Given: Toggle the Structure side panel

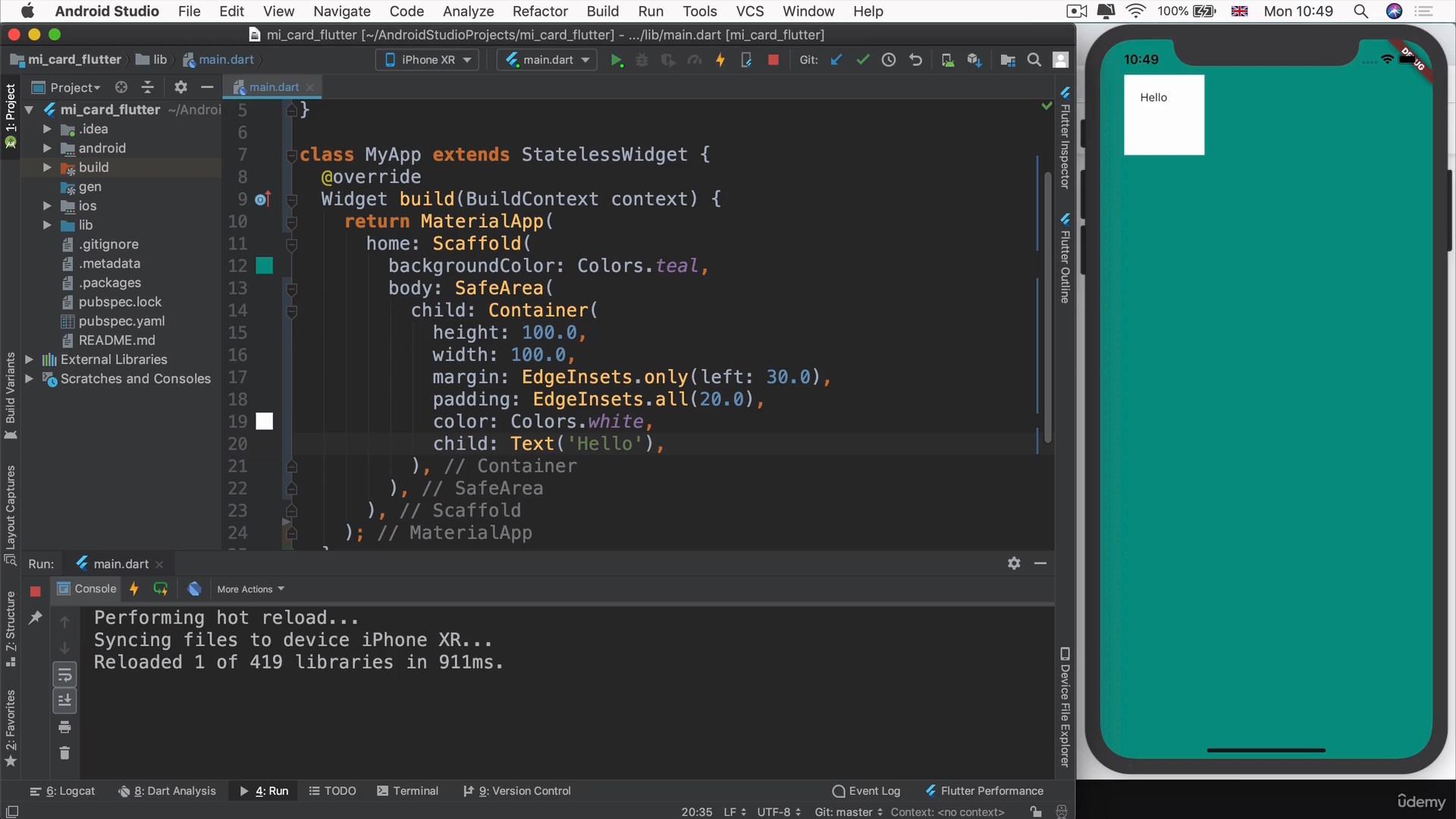Looking at the screenshot, I should click(x=11, y=628).
